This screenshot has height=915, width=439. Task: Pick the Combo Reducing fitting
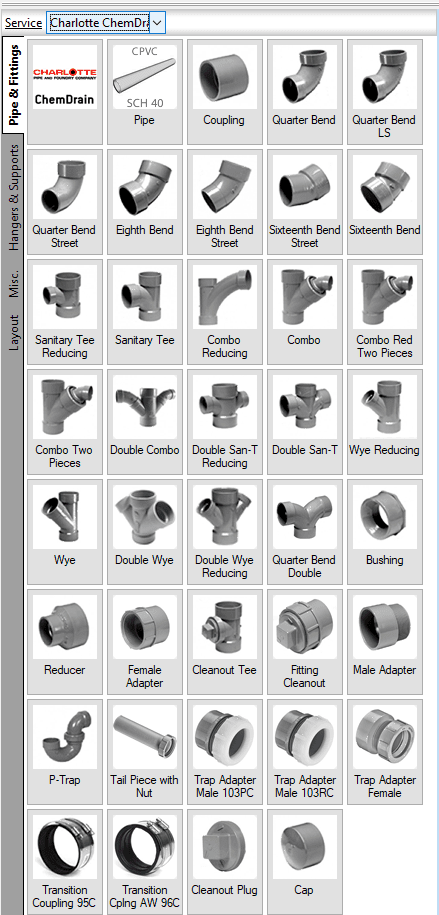pos(224,312)
